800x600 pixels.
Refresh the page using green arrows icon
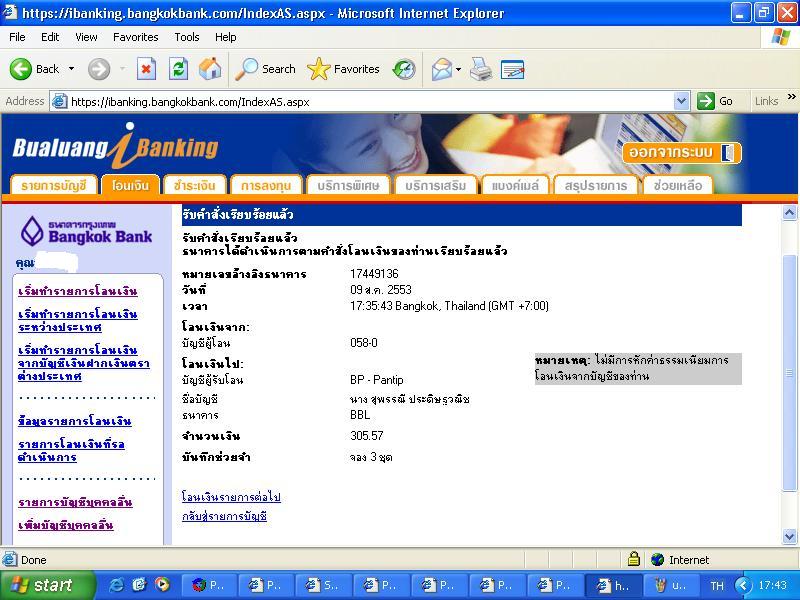point(179,69)
